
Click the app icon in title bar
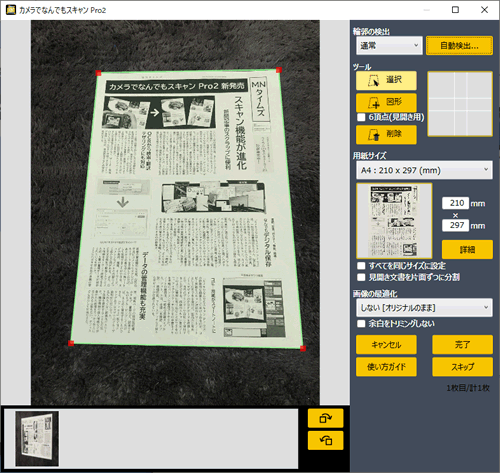point(11,10)
